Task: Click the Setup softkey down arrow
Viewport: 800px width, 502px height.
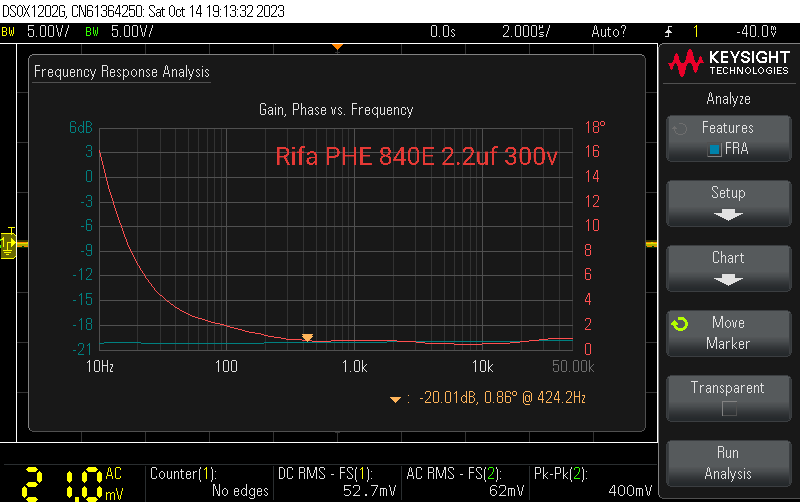Action: (728, 215)
